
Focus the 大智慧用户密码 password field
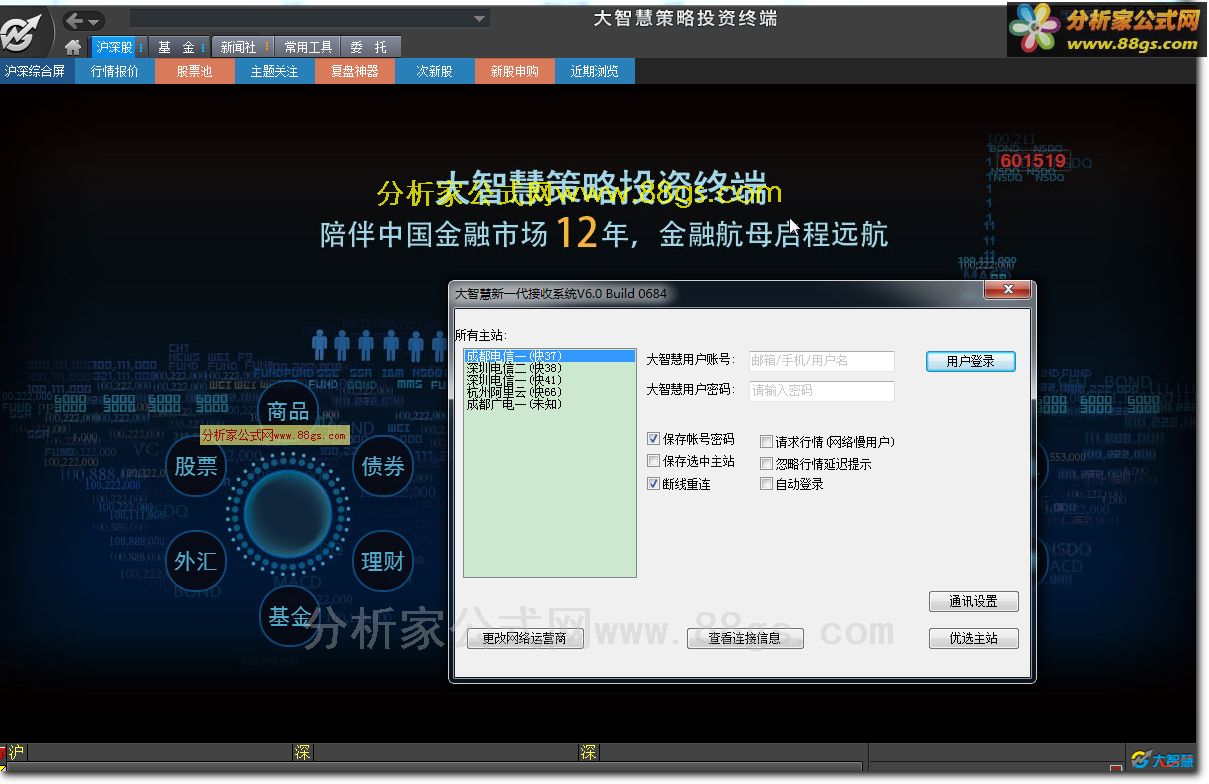(821, 390)
